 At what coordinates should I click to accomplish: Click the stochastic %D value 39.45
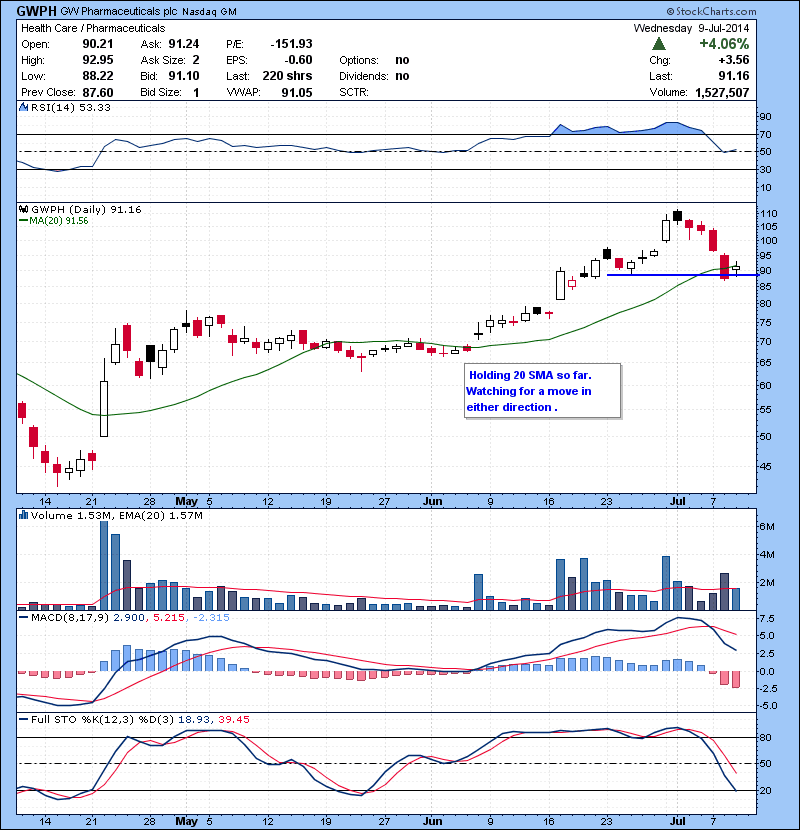[233, 719]
